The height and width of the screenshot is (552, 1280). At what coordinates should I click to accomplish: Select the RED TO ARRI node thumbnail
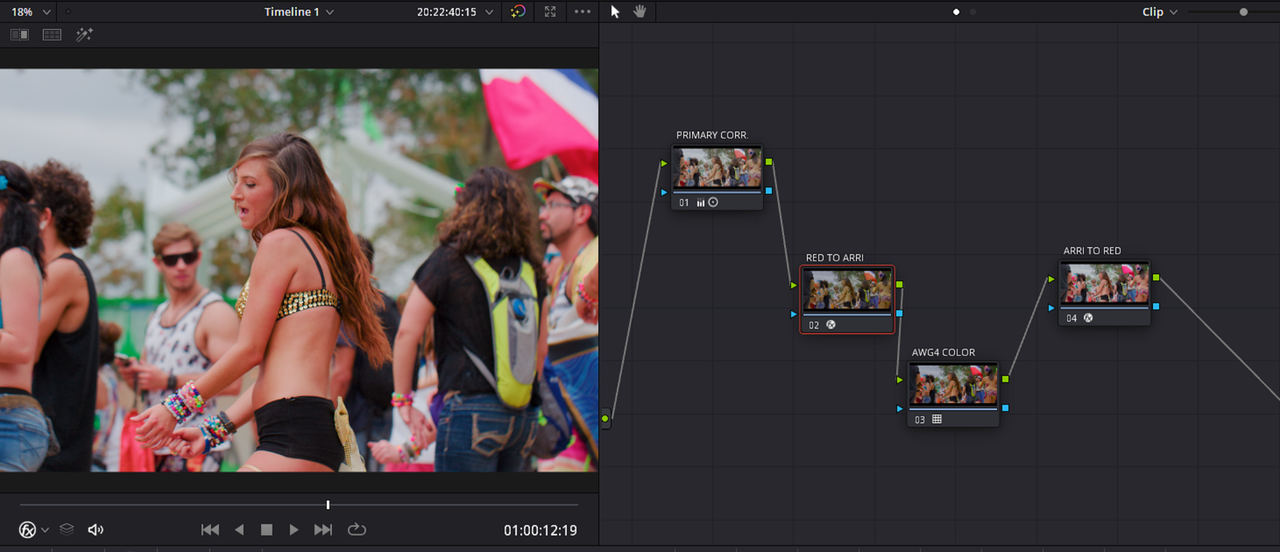click(848, 290)
